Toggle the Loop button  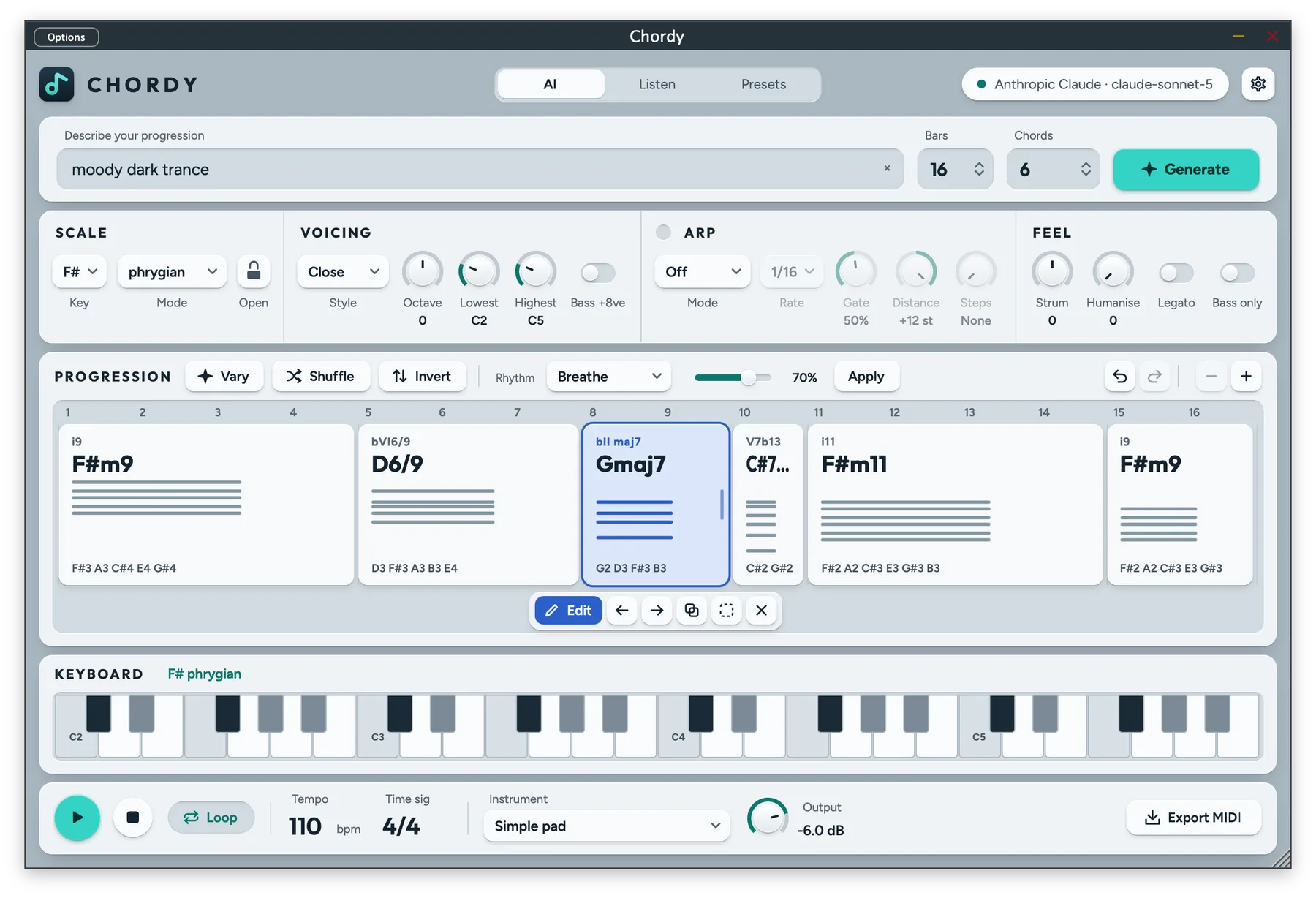click(x=211, y=817)
